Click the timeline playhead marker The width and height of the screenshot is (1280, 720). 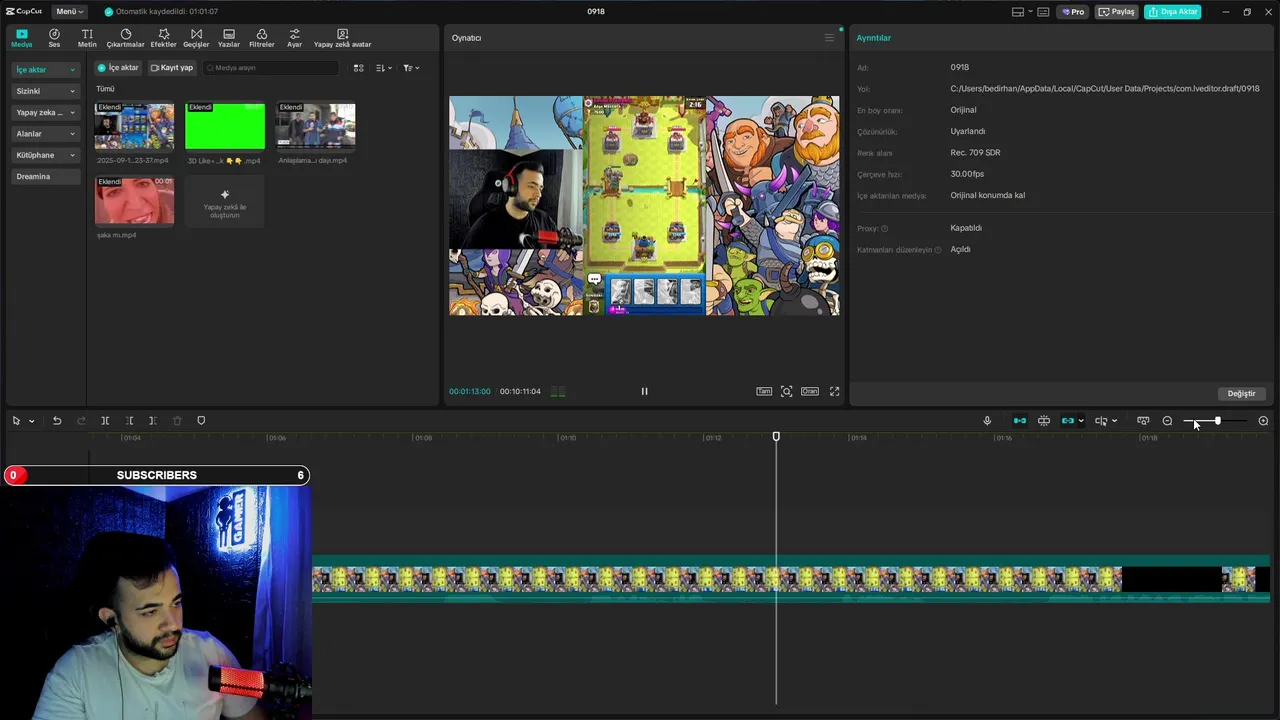pos(776,437)
